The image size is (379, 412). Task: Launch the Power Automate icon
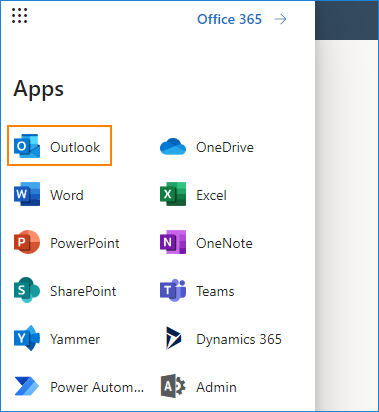[x=27, y=386]
